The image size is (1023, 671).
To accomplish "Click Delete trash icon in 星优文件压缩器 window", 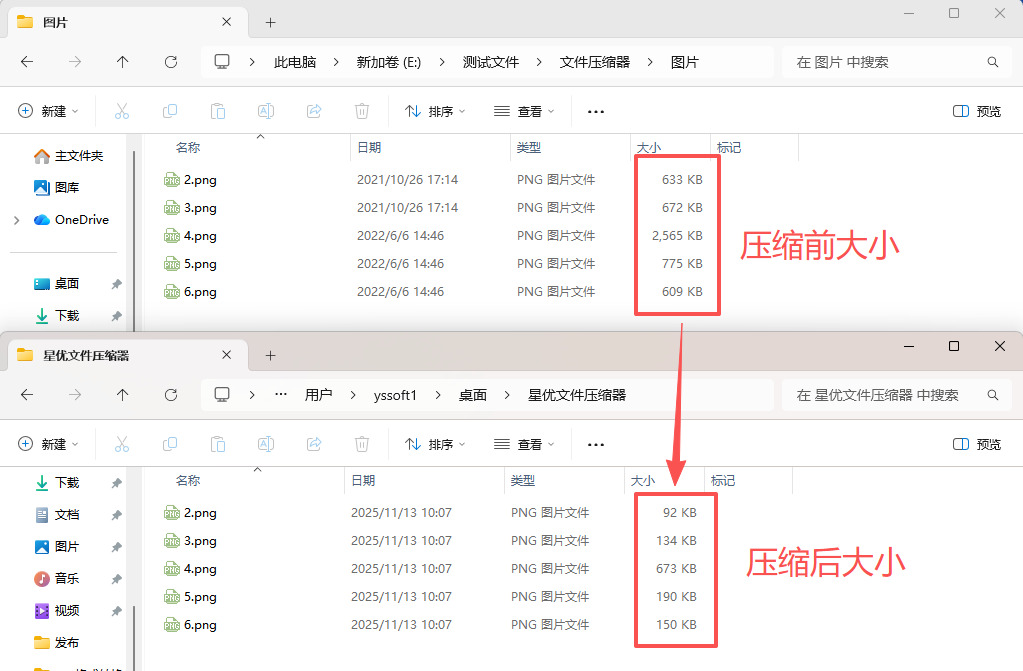I will point(362,445).
